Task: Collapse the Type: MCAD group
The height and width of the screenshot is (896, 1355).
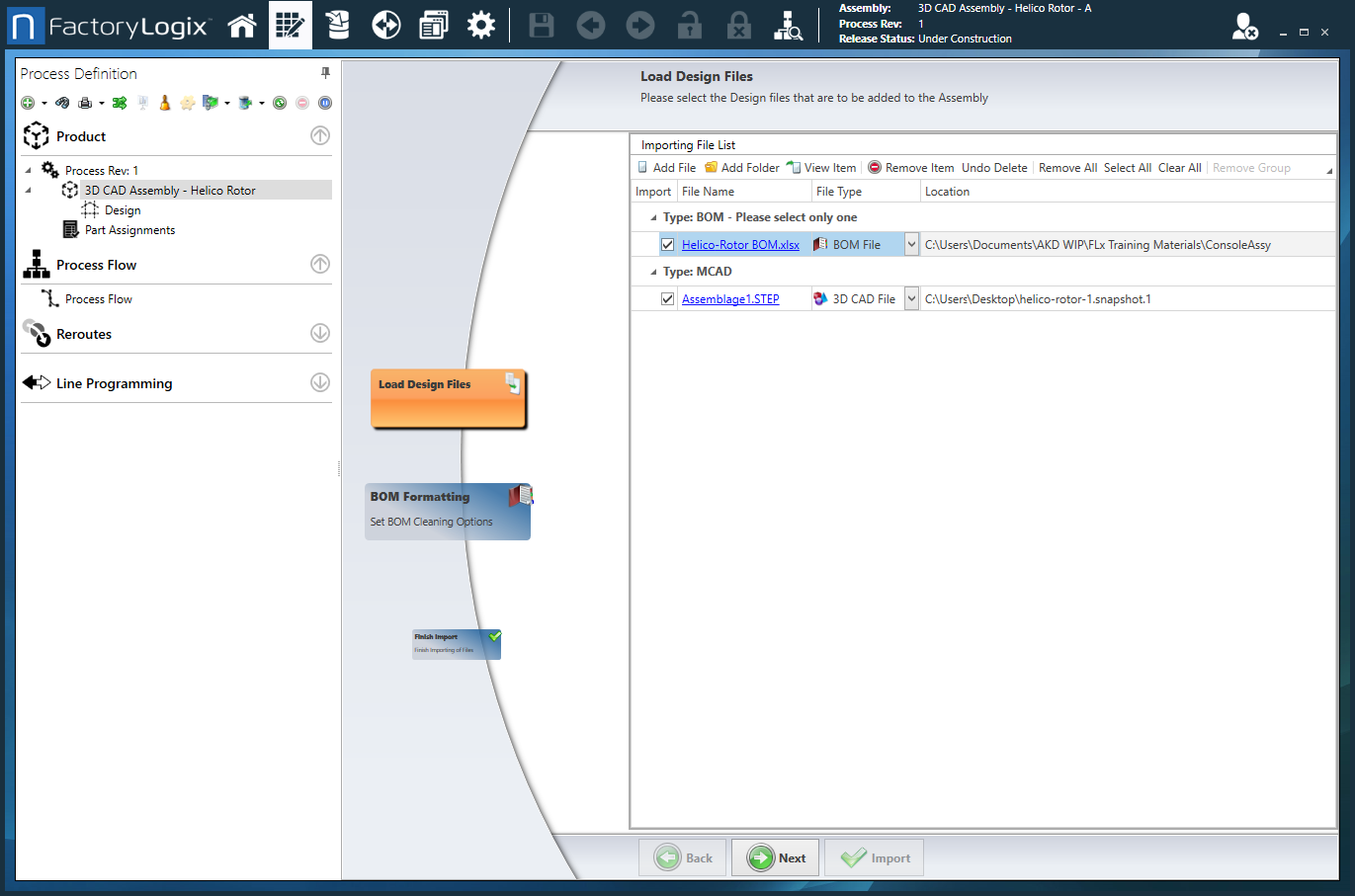Action: [652, 272]
